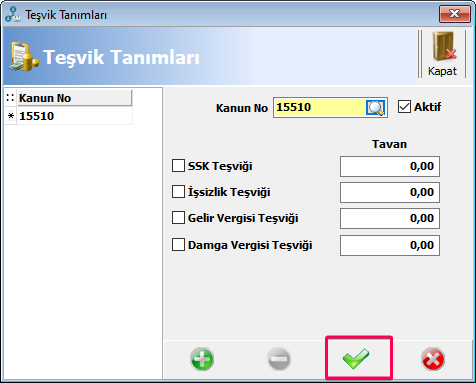Uncheck the Aktif checkbox

404,107
